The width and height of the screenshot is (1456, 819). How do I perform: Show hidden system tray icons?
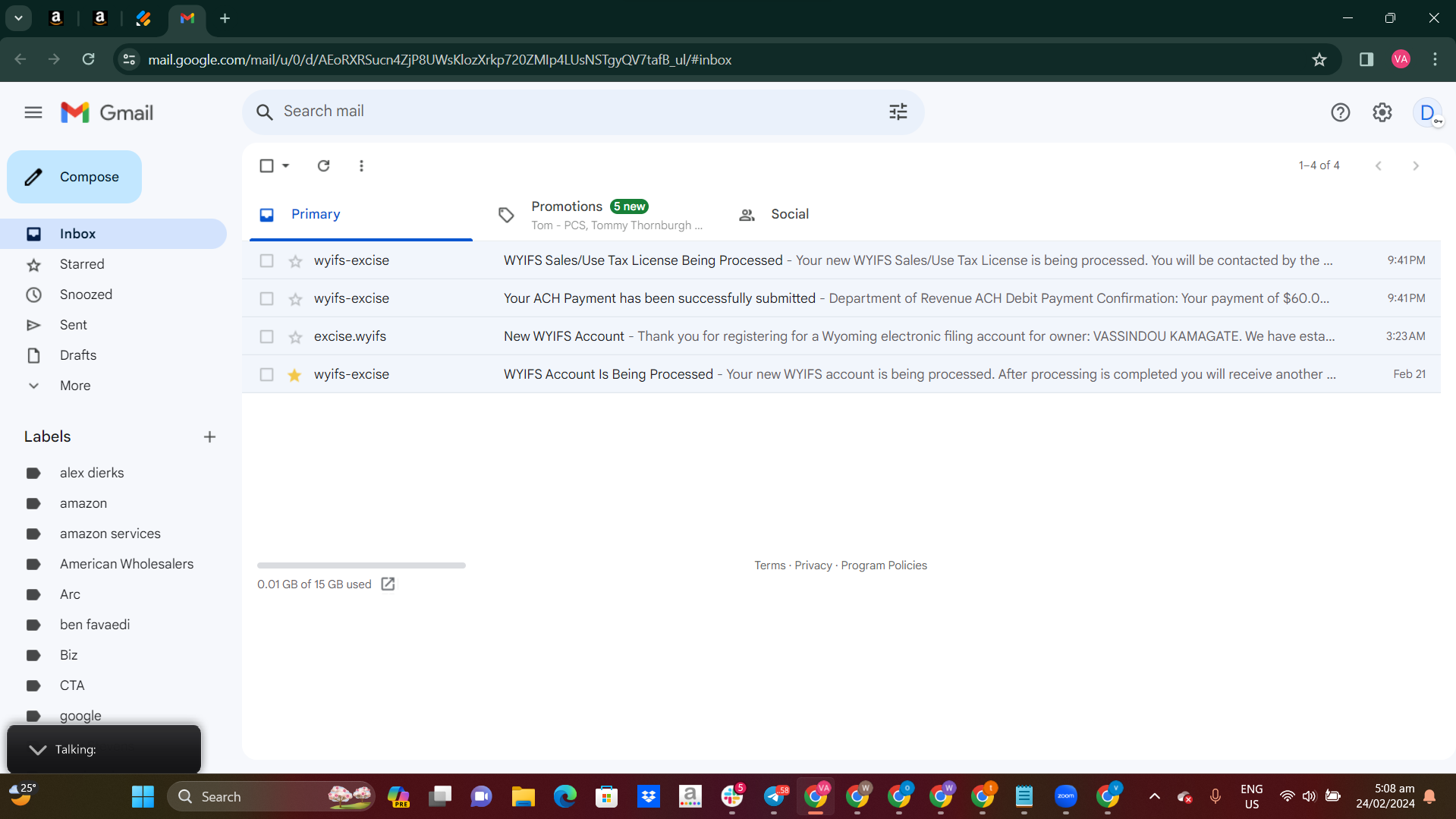(x=1155, y=796)
